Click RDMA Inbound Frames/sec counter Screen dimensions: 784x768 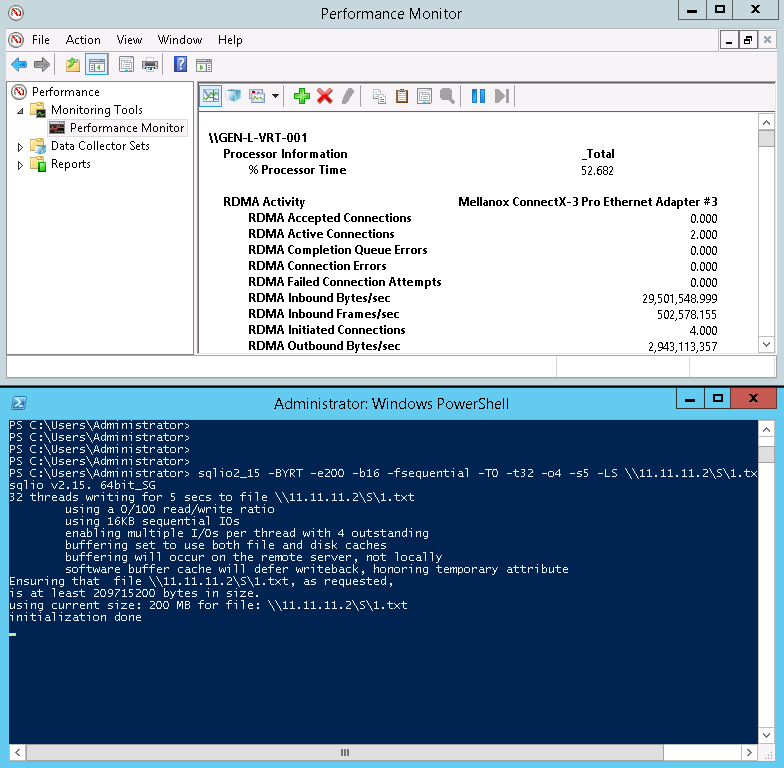pyautogui.click(x=324, y=314)
